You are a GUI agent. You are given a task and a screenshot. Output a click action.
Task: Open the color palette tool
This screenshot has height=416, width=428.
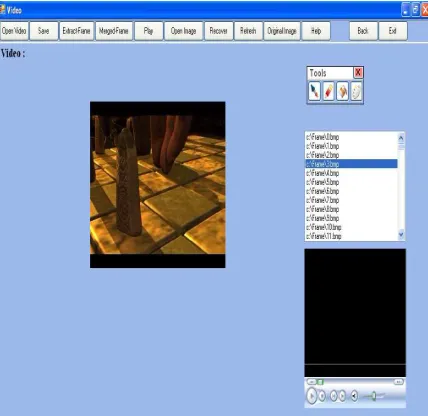tap(356, 91)
